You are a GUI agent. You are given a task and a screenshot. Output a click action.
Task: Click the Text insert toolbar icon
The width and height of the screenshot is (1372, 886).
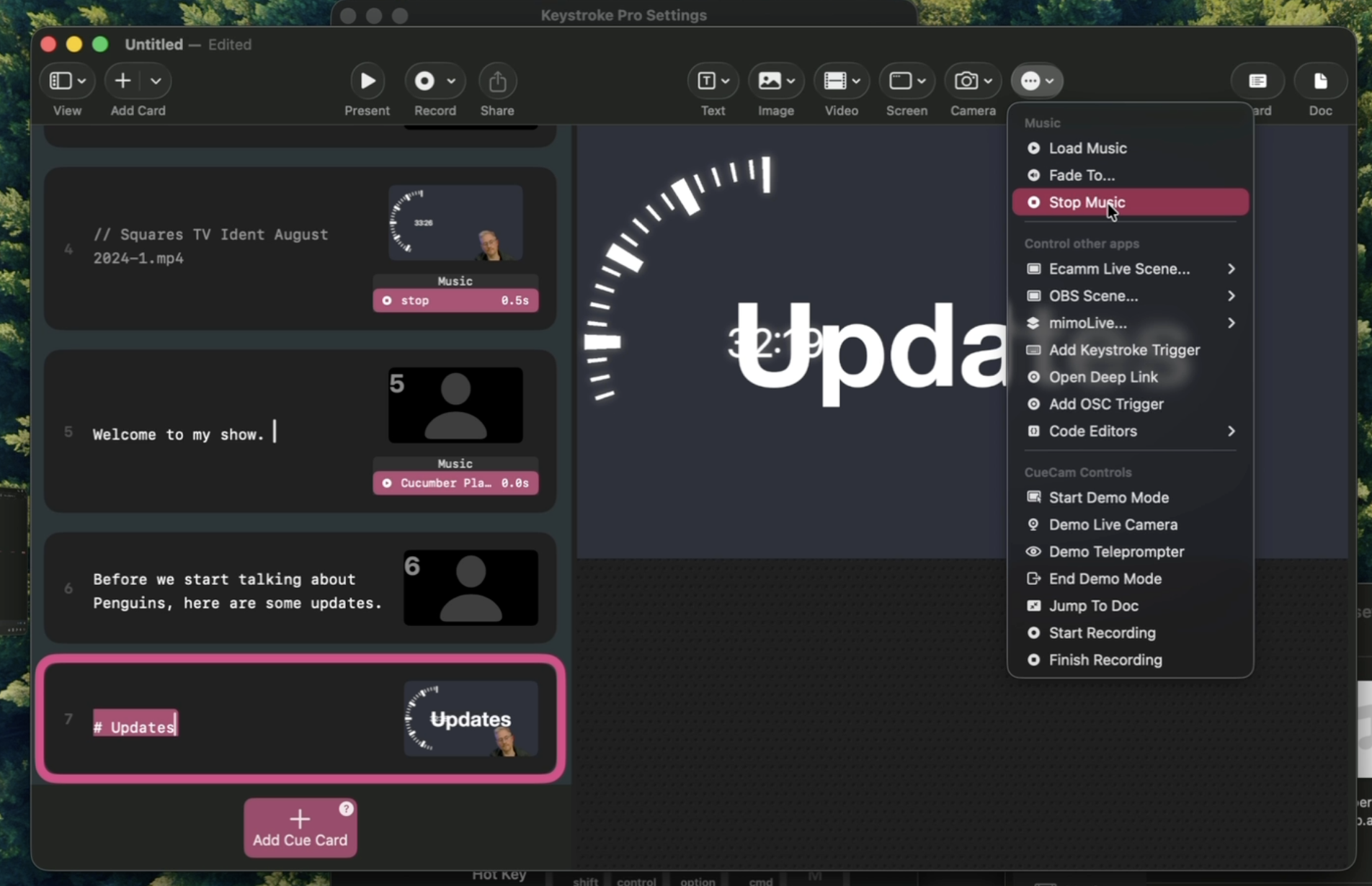(706, 81)
